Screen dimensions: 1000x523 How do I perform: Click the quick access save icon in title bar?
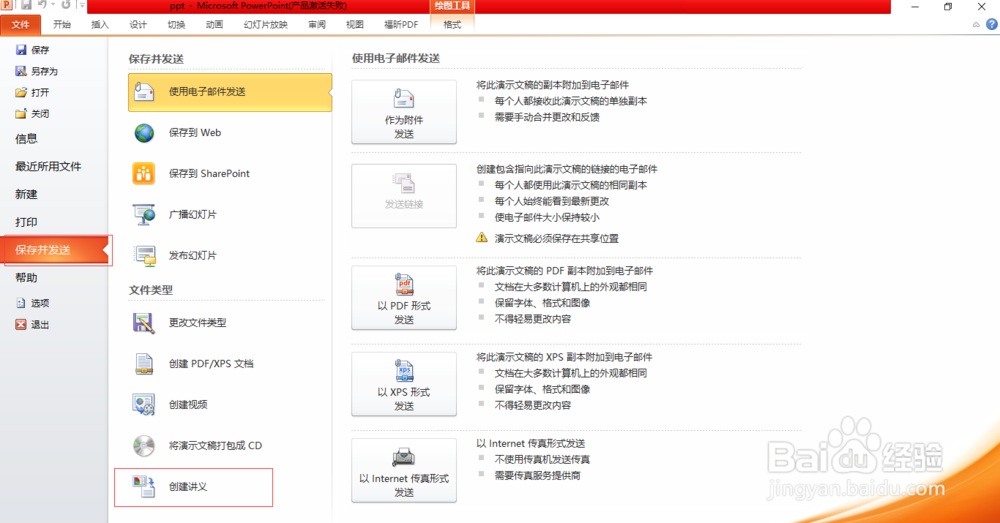click(26, 5)
